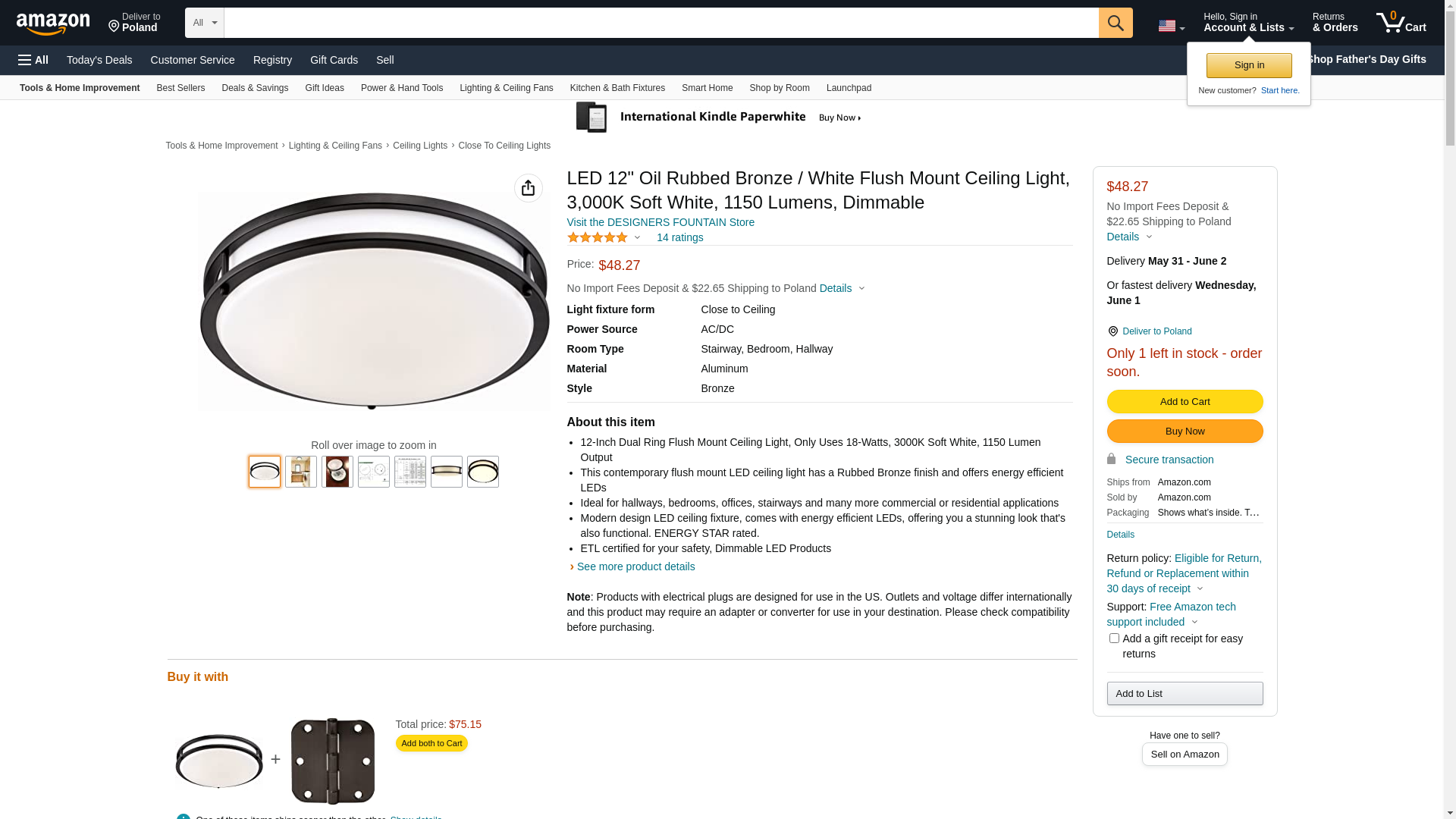
Task: Click the share icon on product image
Action: [528, 188]
